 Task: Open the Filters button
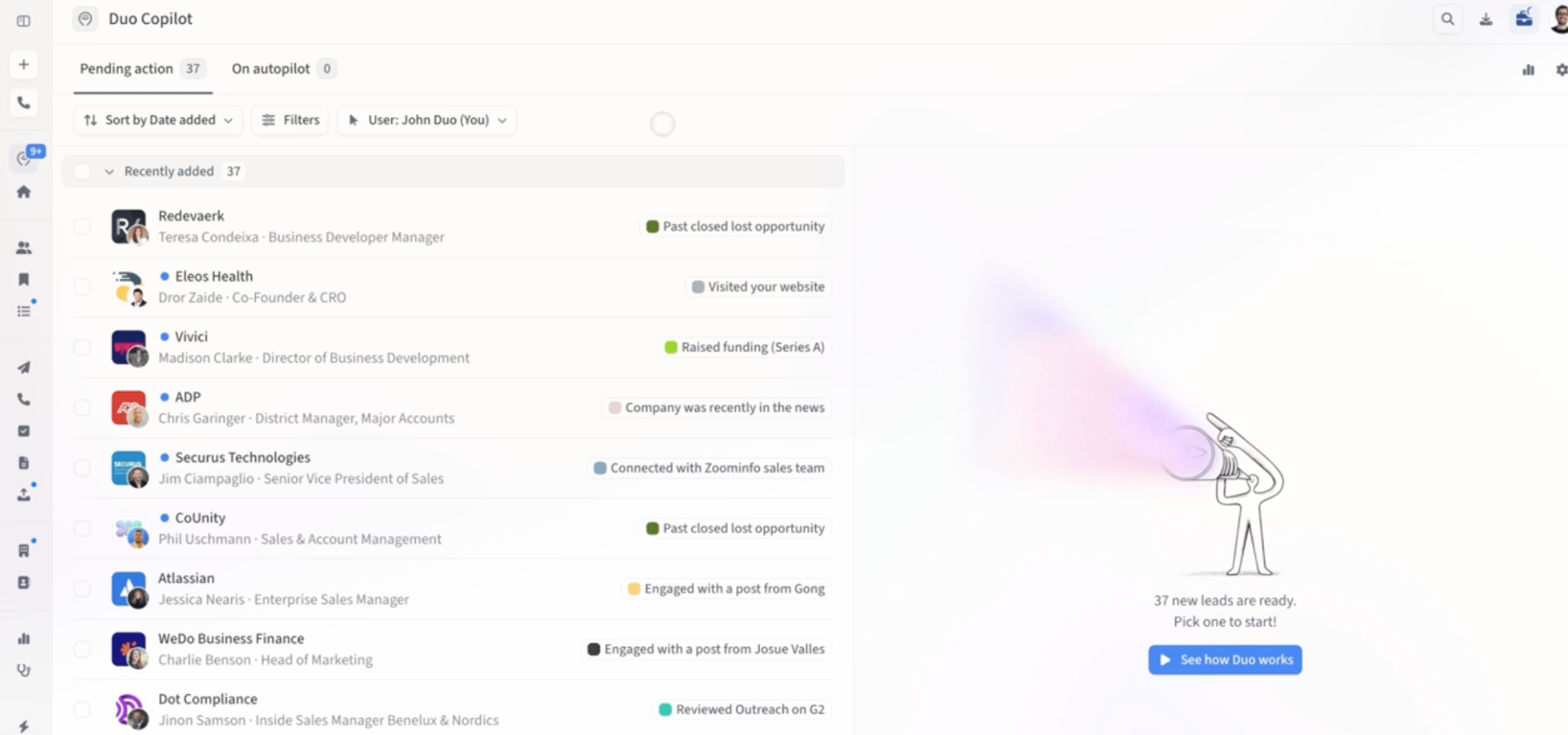tap(290, 120)
